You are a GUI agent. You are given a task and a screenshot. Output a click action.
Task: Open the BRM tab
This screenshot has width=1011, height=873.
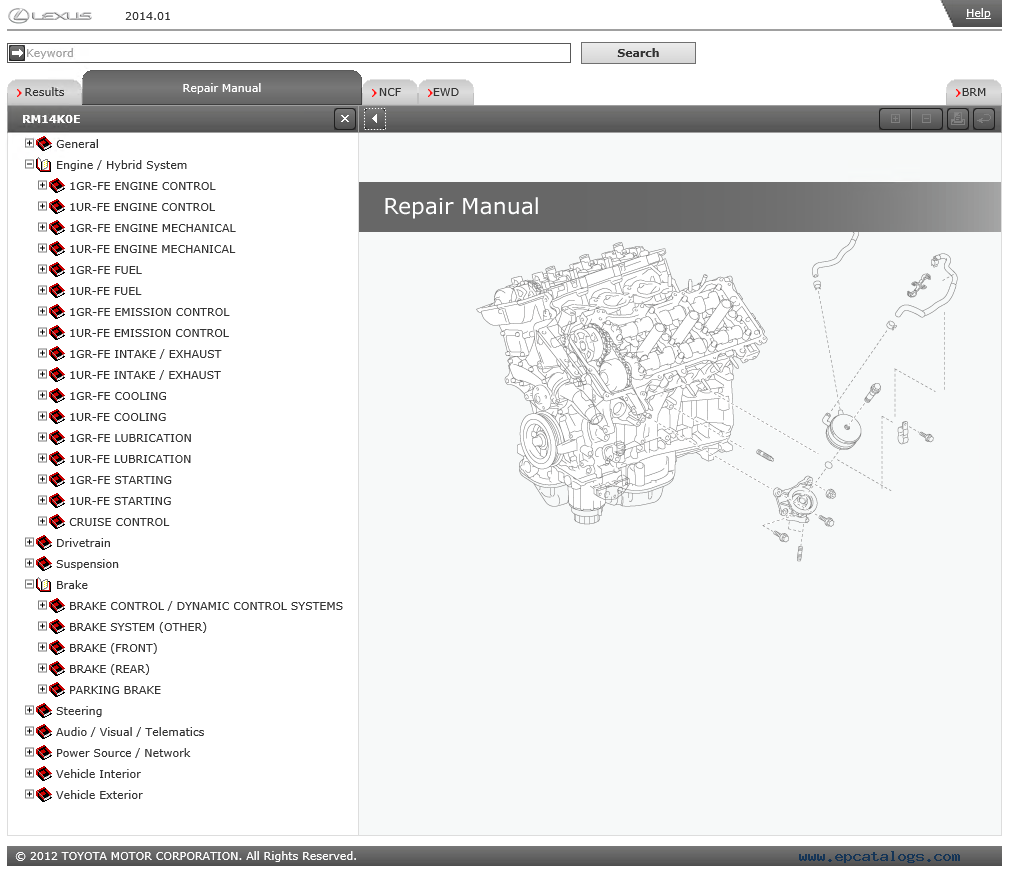(974, 92)
